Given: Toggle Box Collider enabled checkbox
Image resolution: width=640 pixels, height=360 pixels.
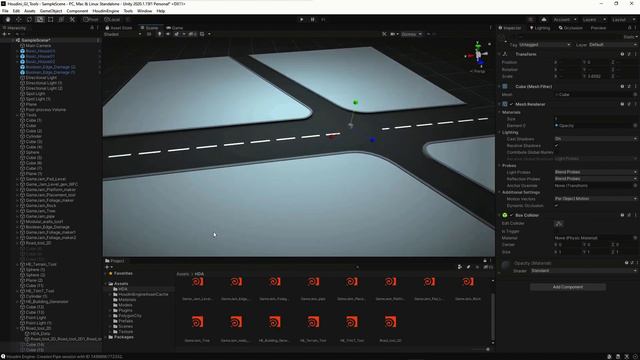Looking at the screenshot, I should coord(511,215).
